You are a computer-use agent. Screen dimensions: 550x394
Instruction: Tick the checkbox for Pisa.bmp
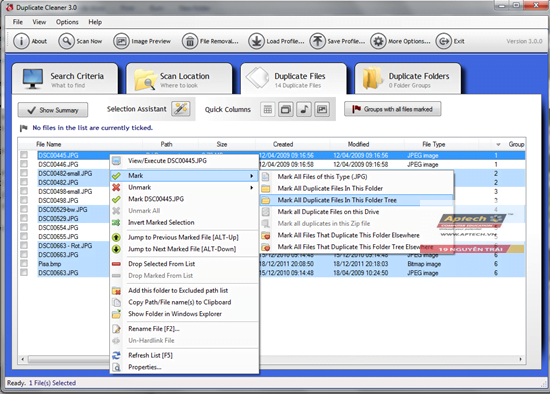(24, 263)
